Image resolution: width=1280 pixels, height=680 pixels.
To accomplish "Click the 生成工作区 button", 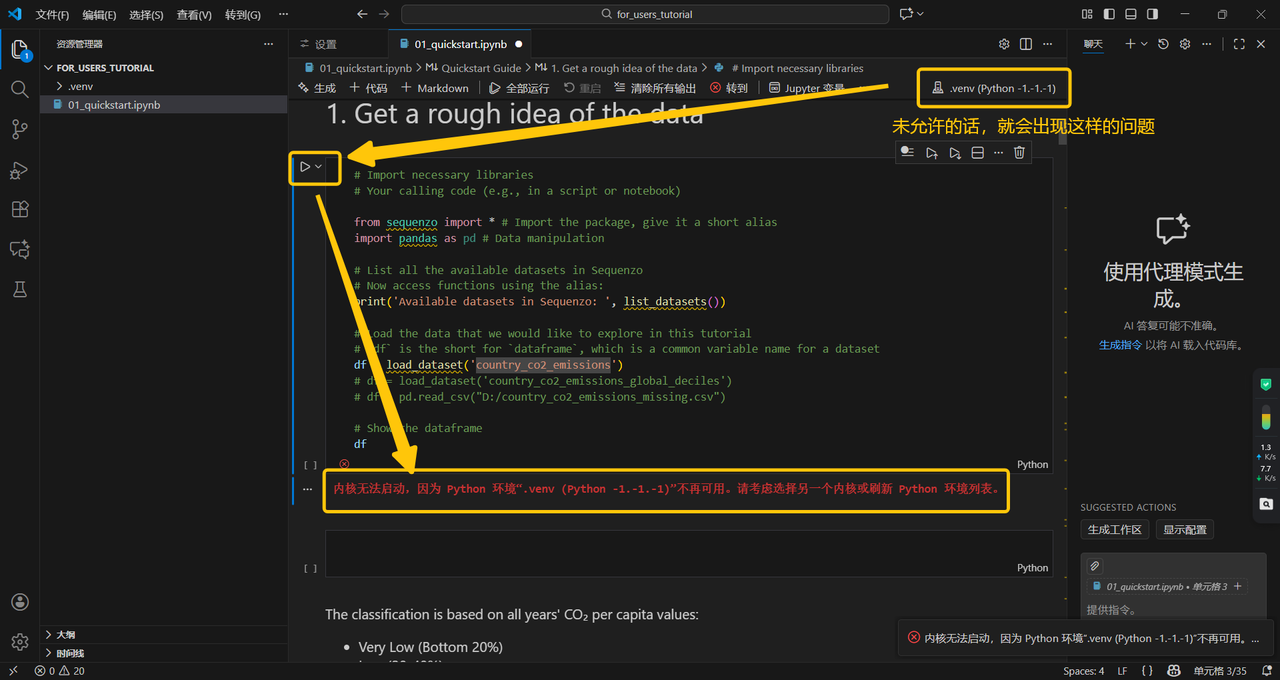I will (x=1115, y=529).
